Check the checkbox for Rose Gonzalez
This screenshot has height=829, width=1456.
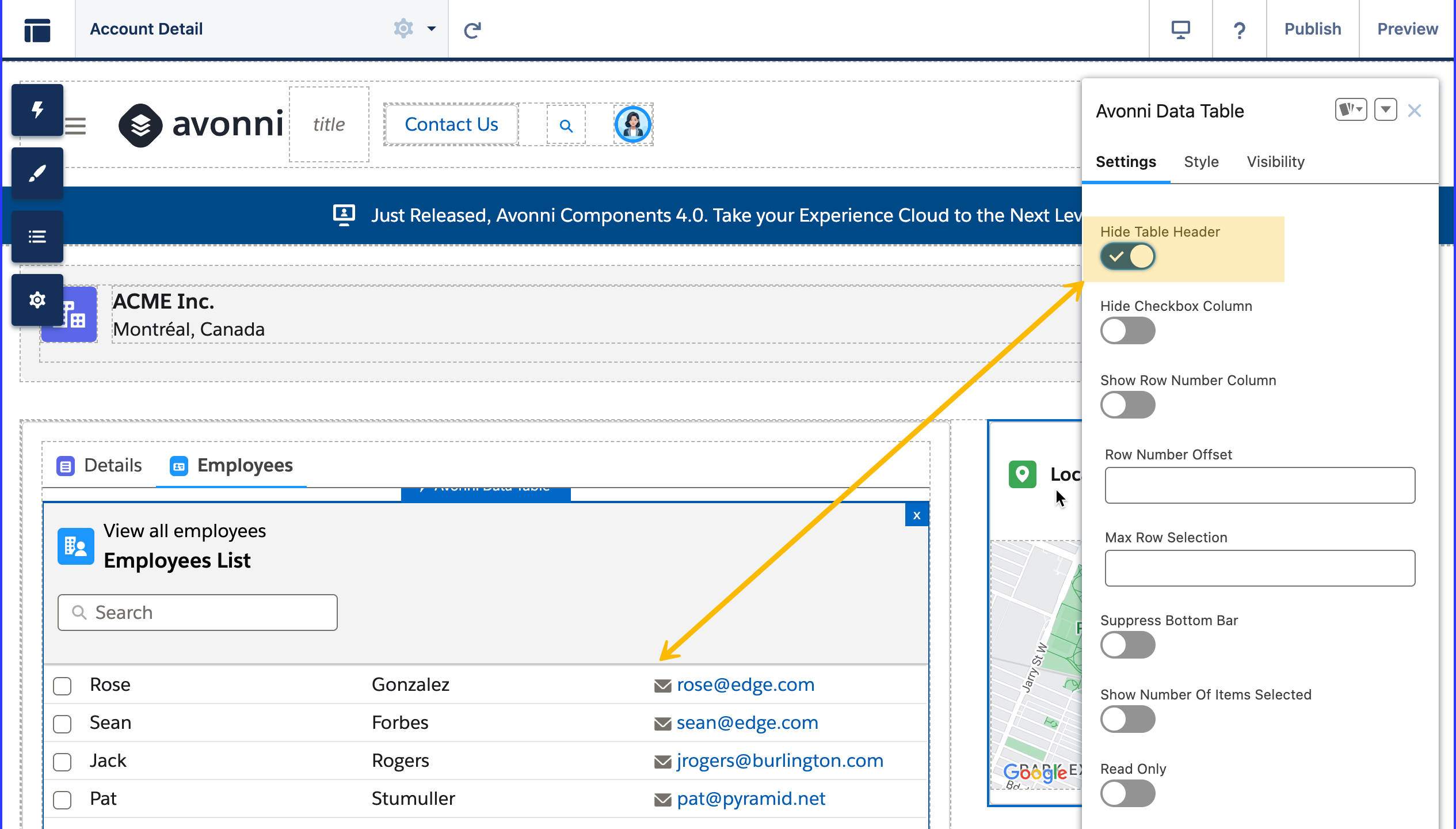pos(62,686)
